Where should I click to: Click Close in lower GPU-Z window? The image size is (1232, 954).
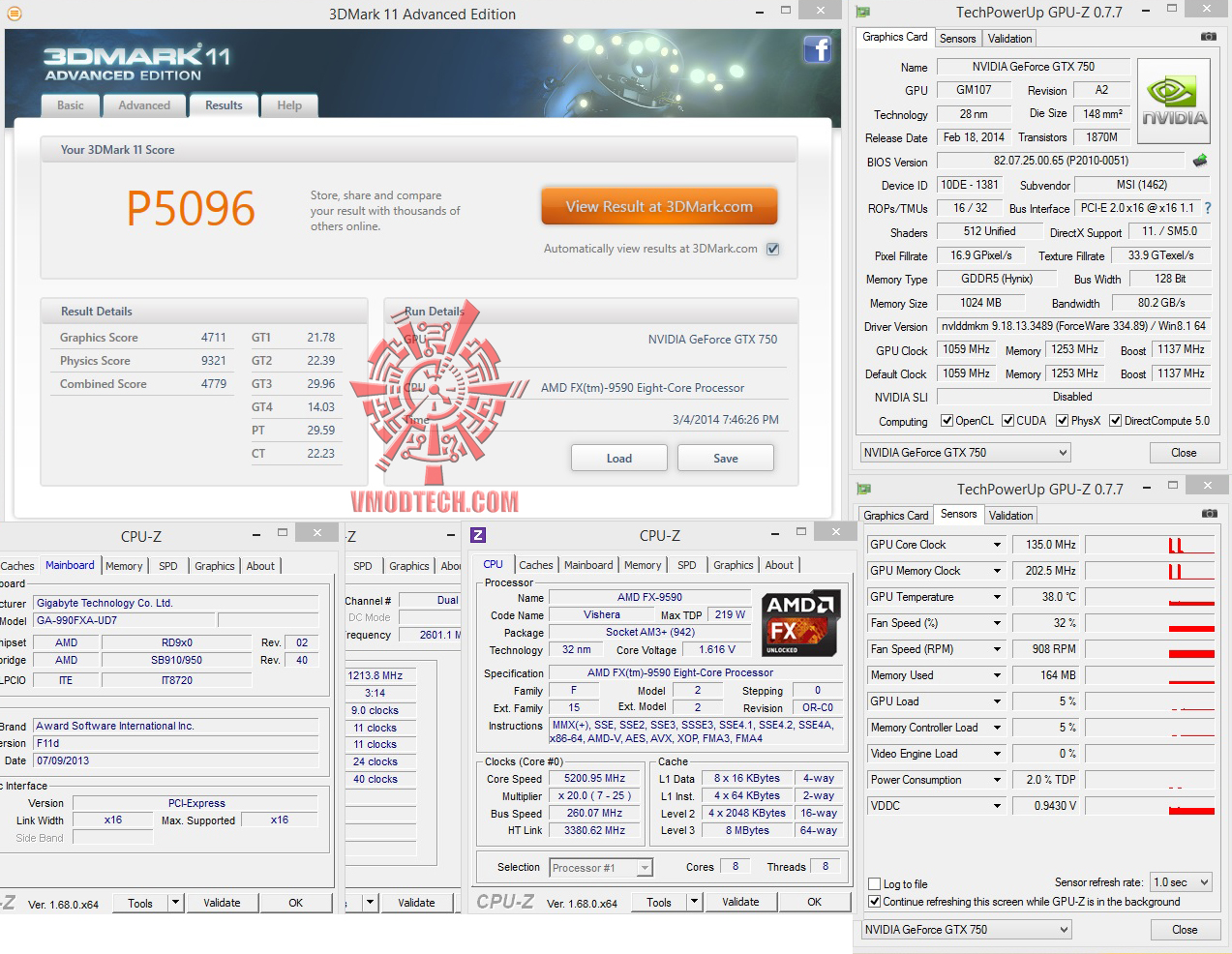[1185, 930]
